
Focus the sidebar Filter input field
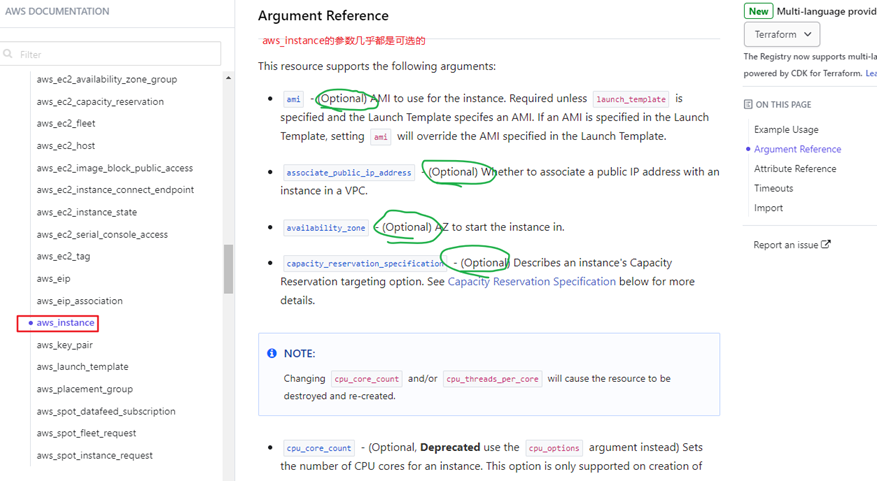pos(110,54)
